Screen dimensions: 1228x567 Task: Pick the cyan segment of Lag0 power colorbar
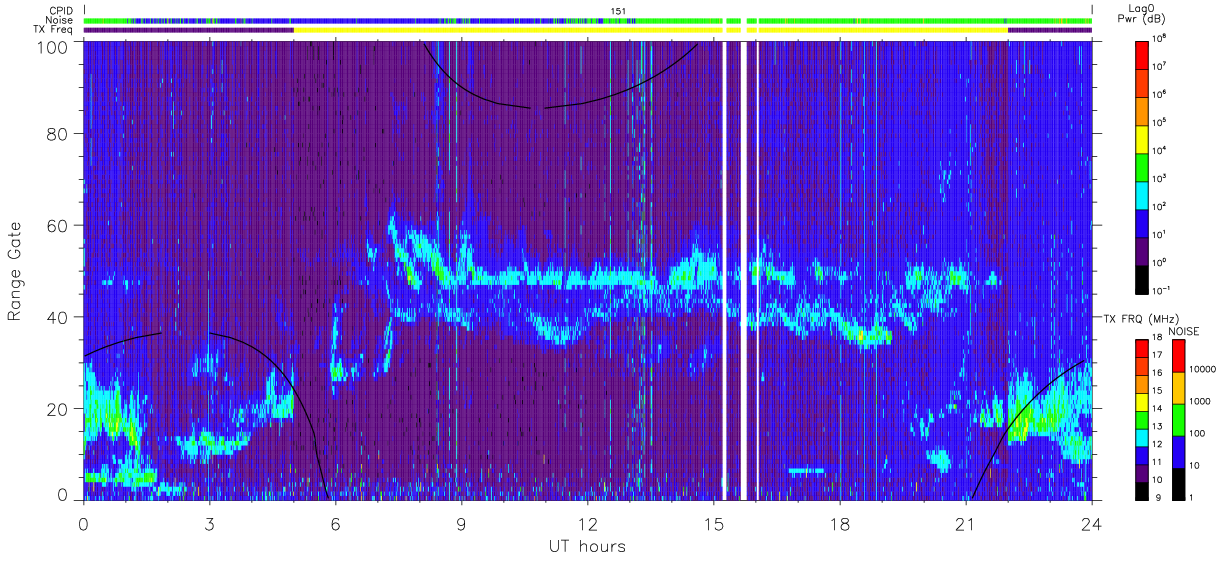[1142, 194]
